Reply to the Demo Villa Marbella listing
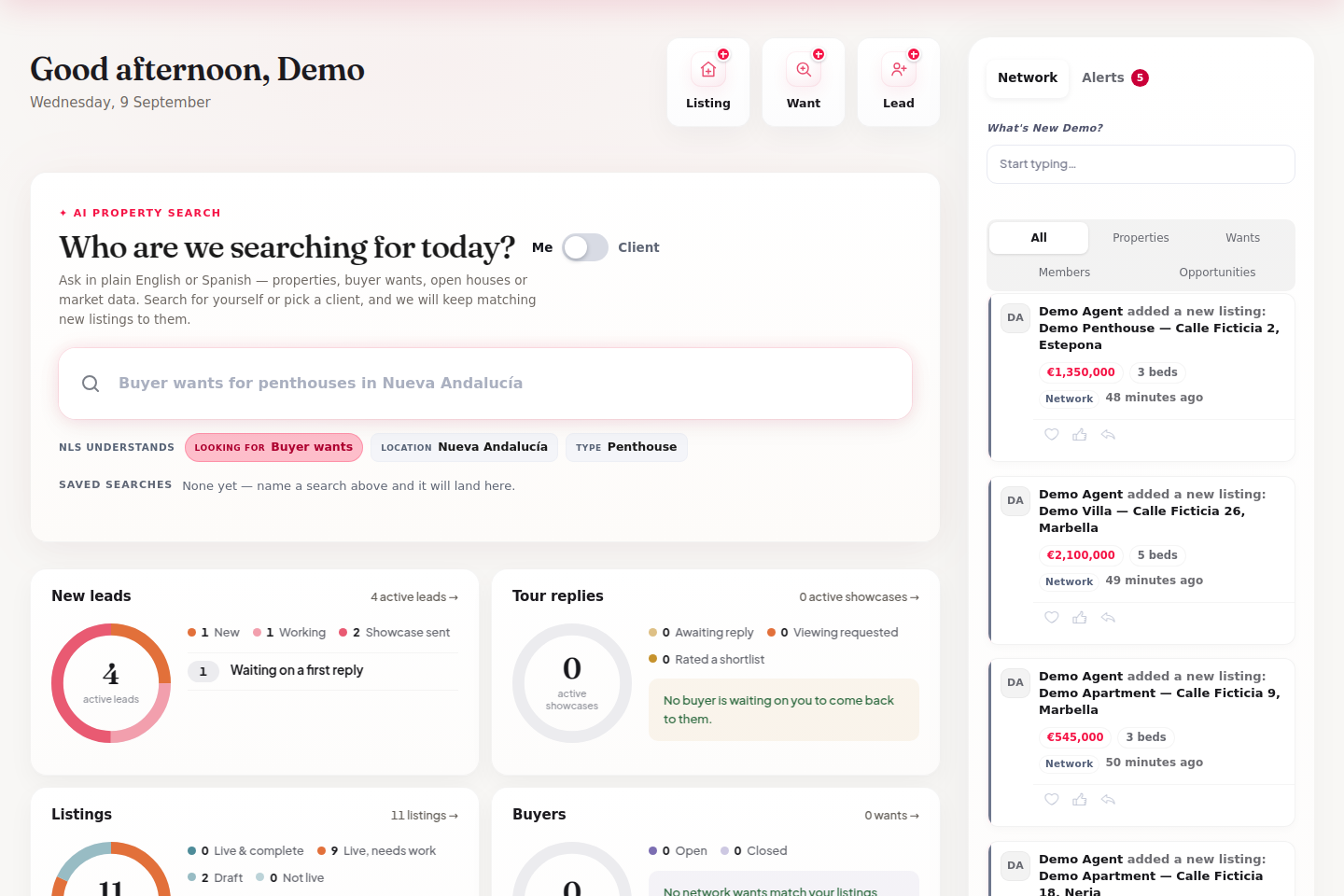 pyautogui.click(x=1109, y=617)
